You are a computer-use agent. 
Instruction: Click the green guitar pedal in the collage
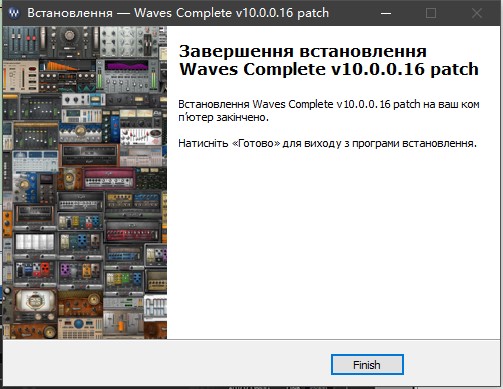click(126, 279)
